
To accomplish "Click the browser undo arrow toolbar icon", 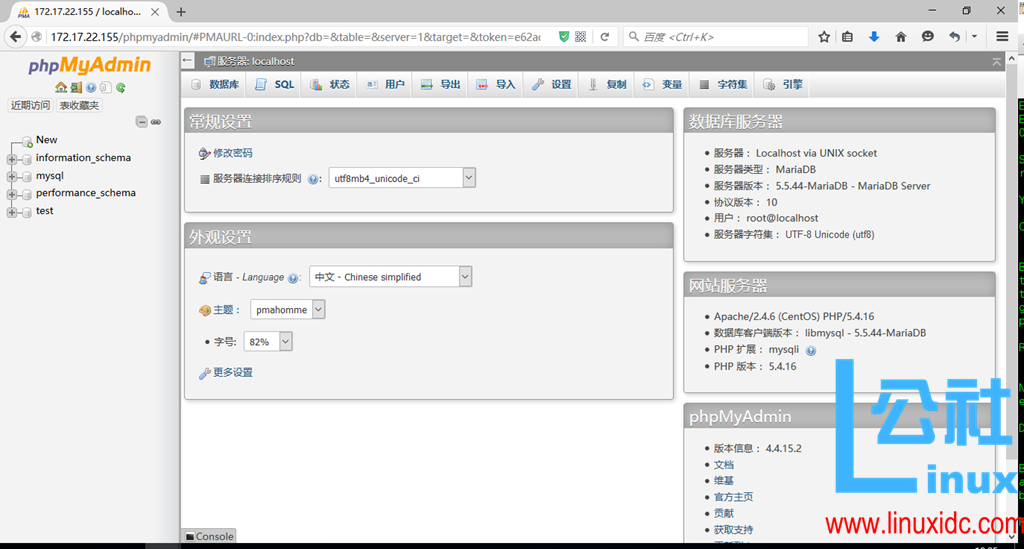I will pos(954,37).
